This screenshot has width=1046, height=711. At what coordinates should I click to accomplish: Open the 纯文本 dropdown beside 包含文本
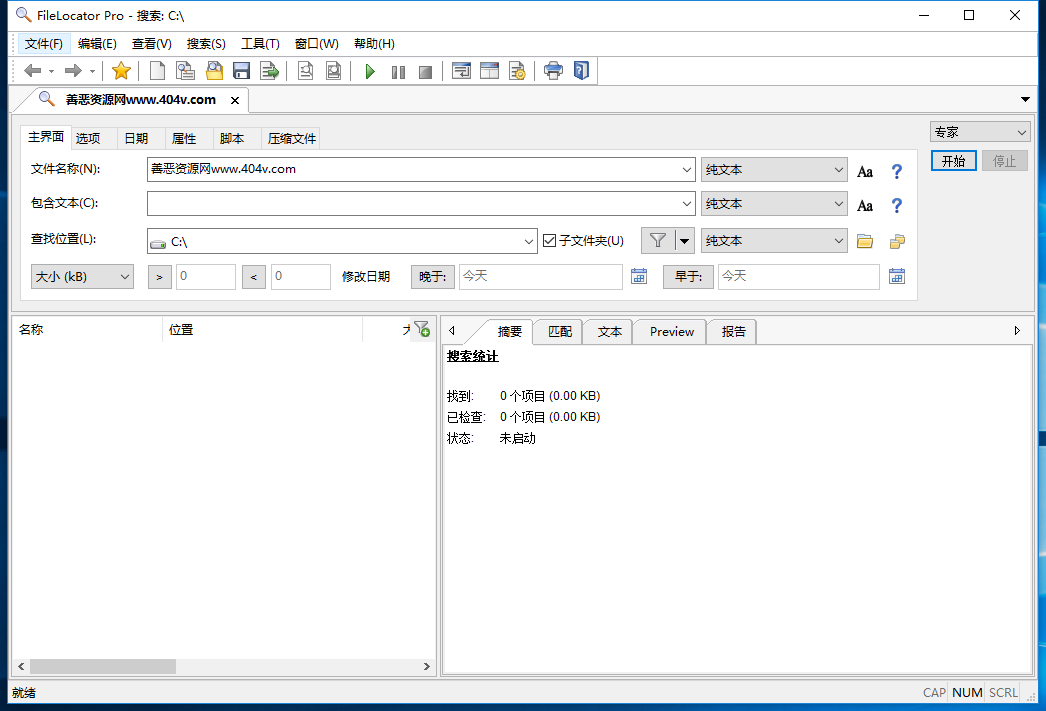[774, 203]
